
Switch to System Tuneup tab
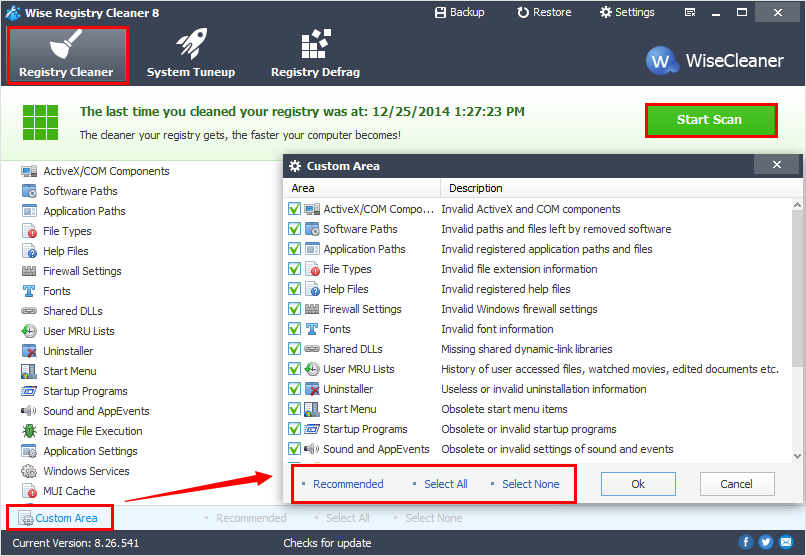[191, 55]
